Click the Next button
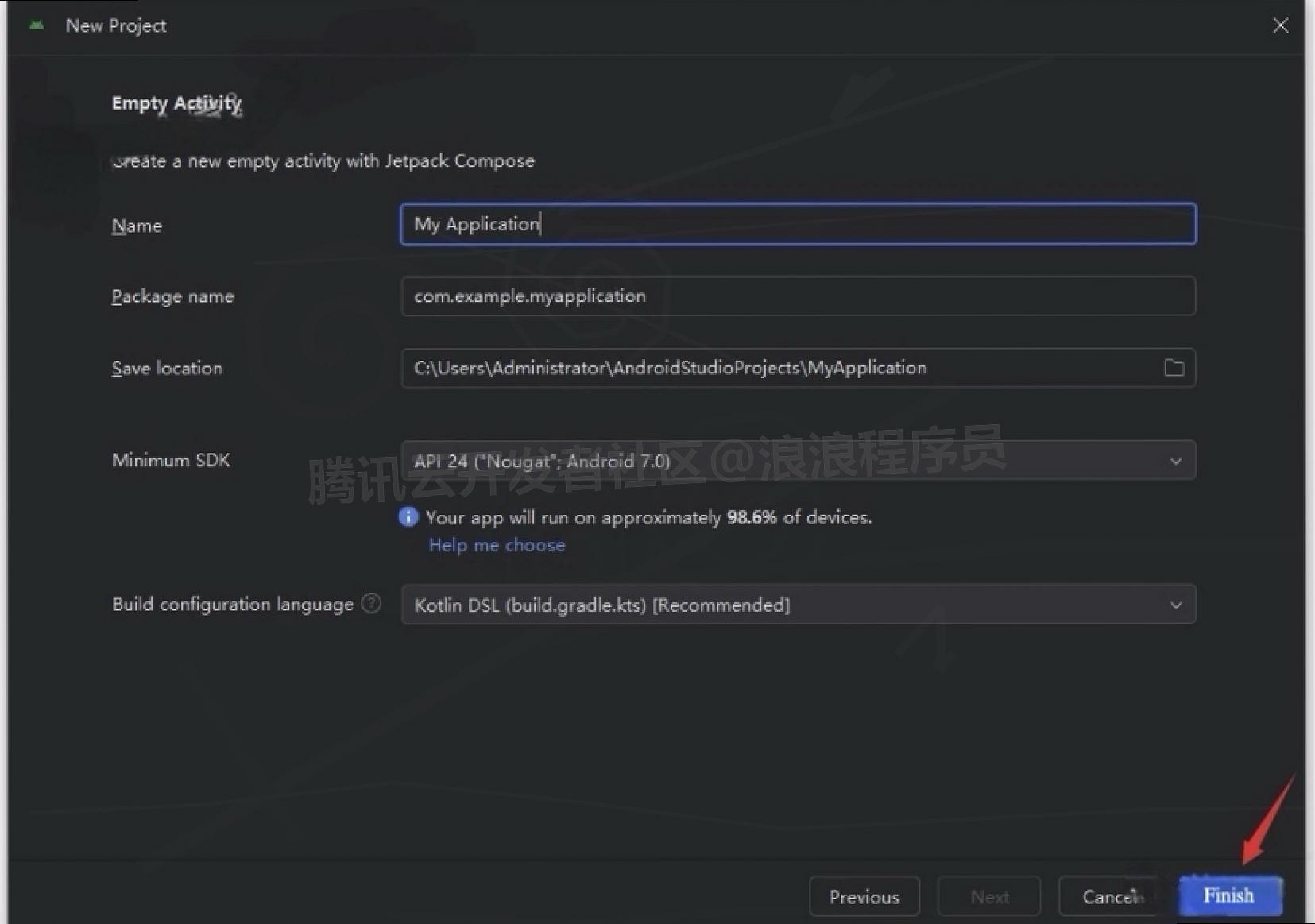 pyautogui.click(x=988, y=896)
